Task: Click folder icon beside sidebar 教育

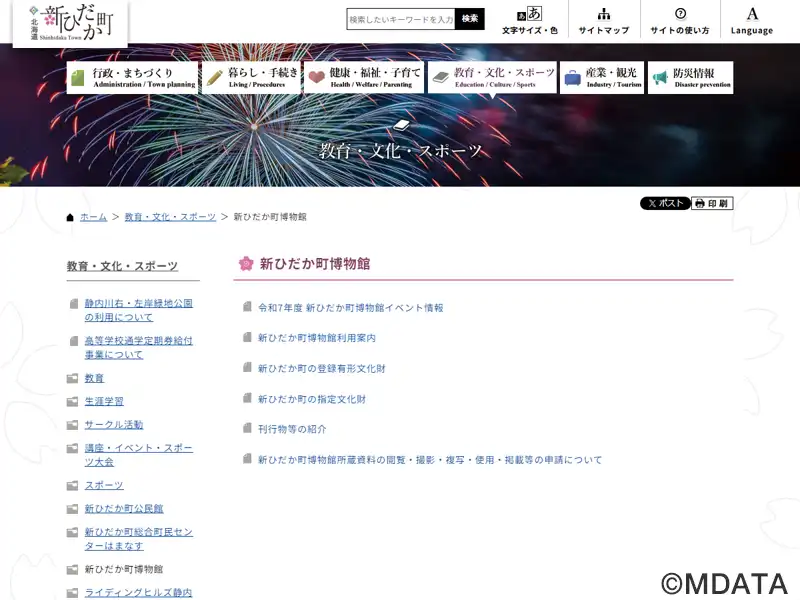Action: pyautogui.click(x=72, y=378)
